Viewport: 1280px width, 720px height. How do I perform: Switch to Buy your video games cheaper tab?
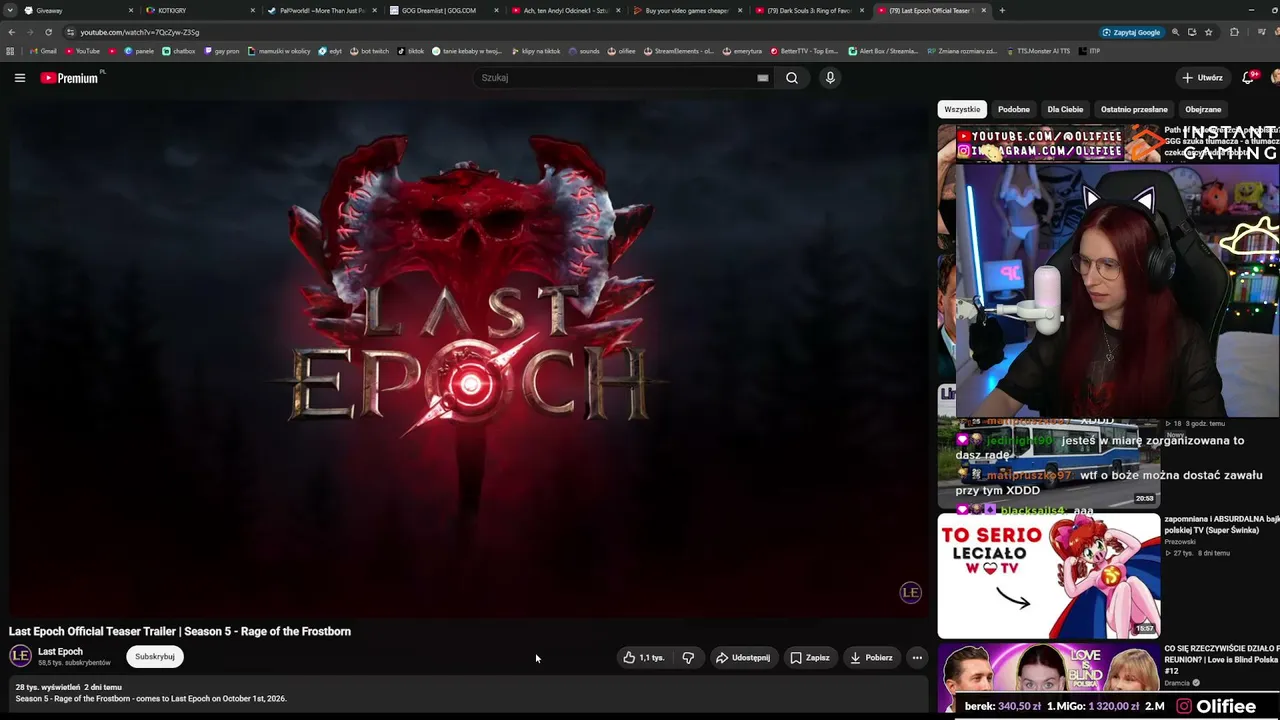[x=687, y=10]
